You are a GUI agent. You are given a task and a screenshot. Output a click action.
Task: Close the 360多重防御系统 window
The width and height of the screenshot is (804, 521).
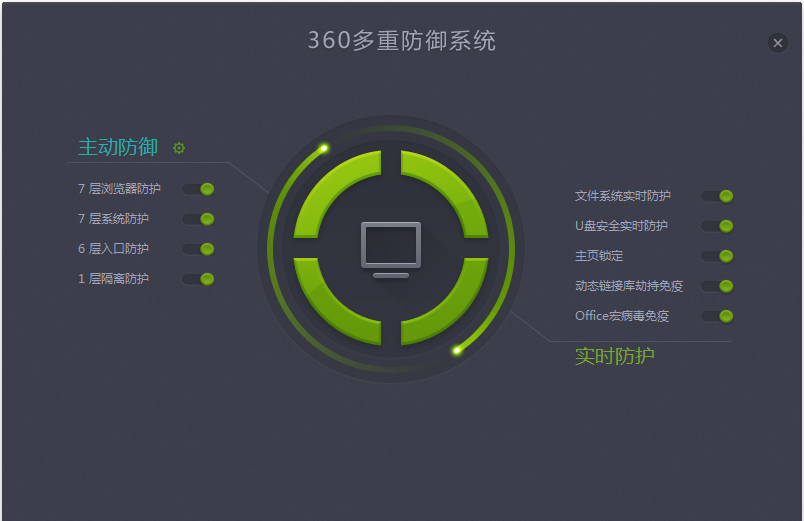[x=778, y=43]
